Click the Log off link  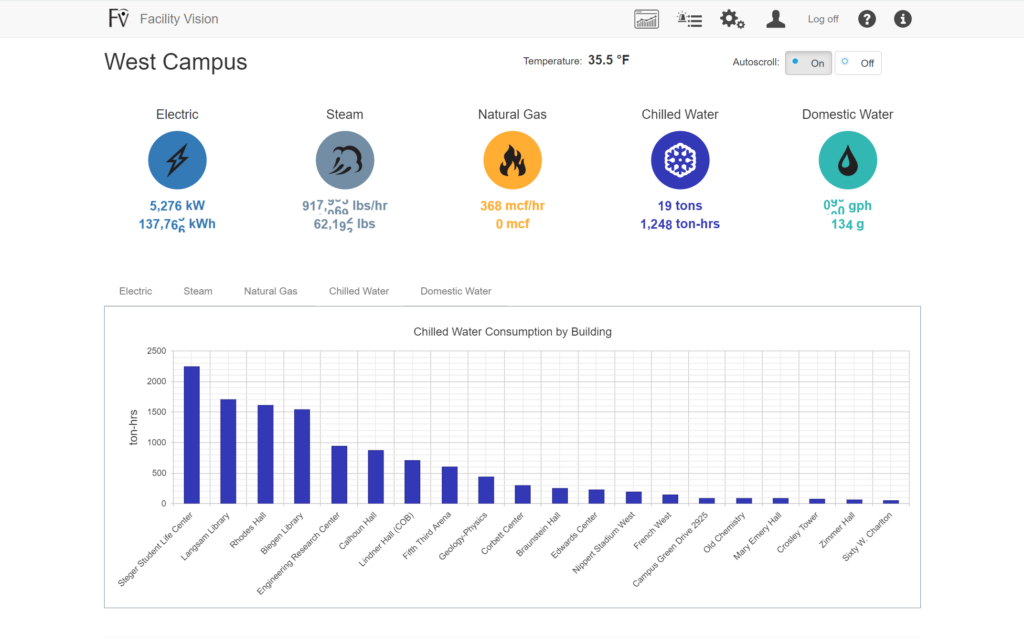pos(822,18)
